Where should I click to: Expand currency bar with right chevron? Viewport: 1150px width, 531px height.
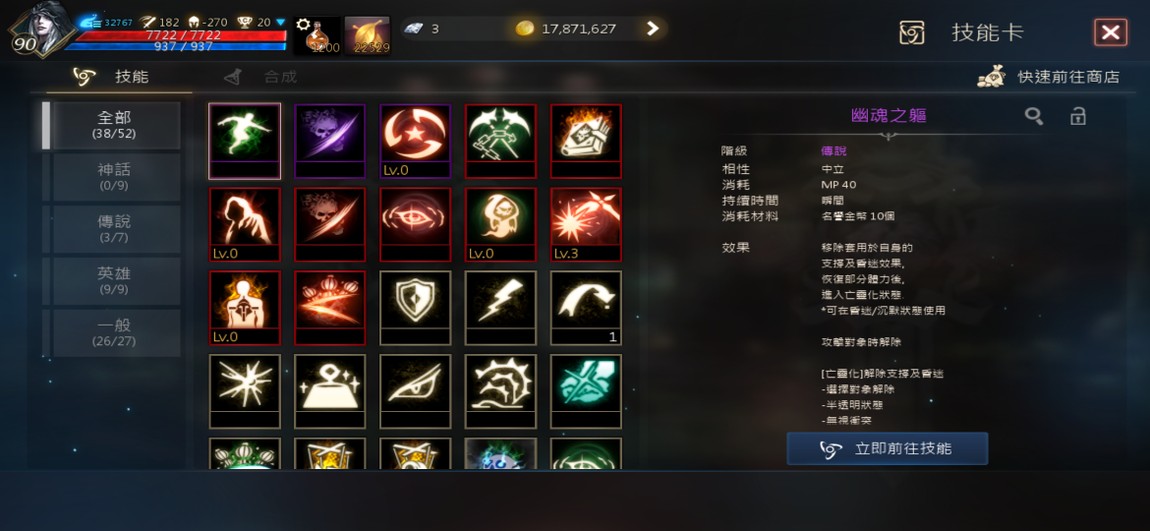pos(652,29)
